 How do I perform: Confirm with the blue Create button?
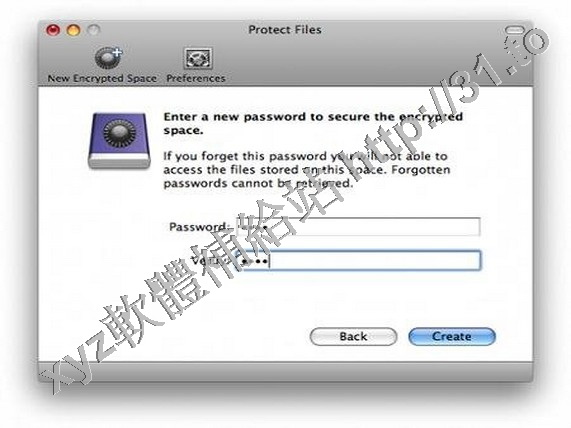point(452,336)
